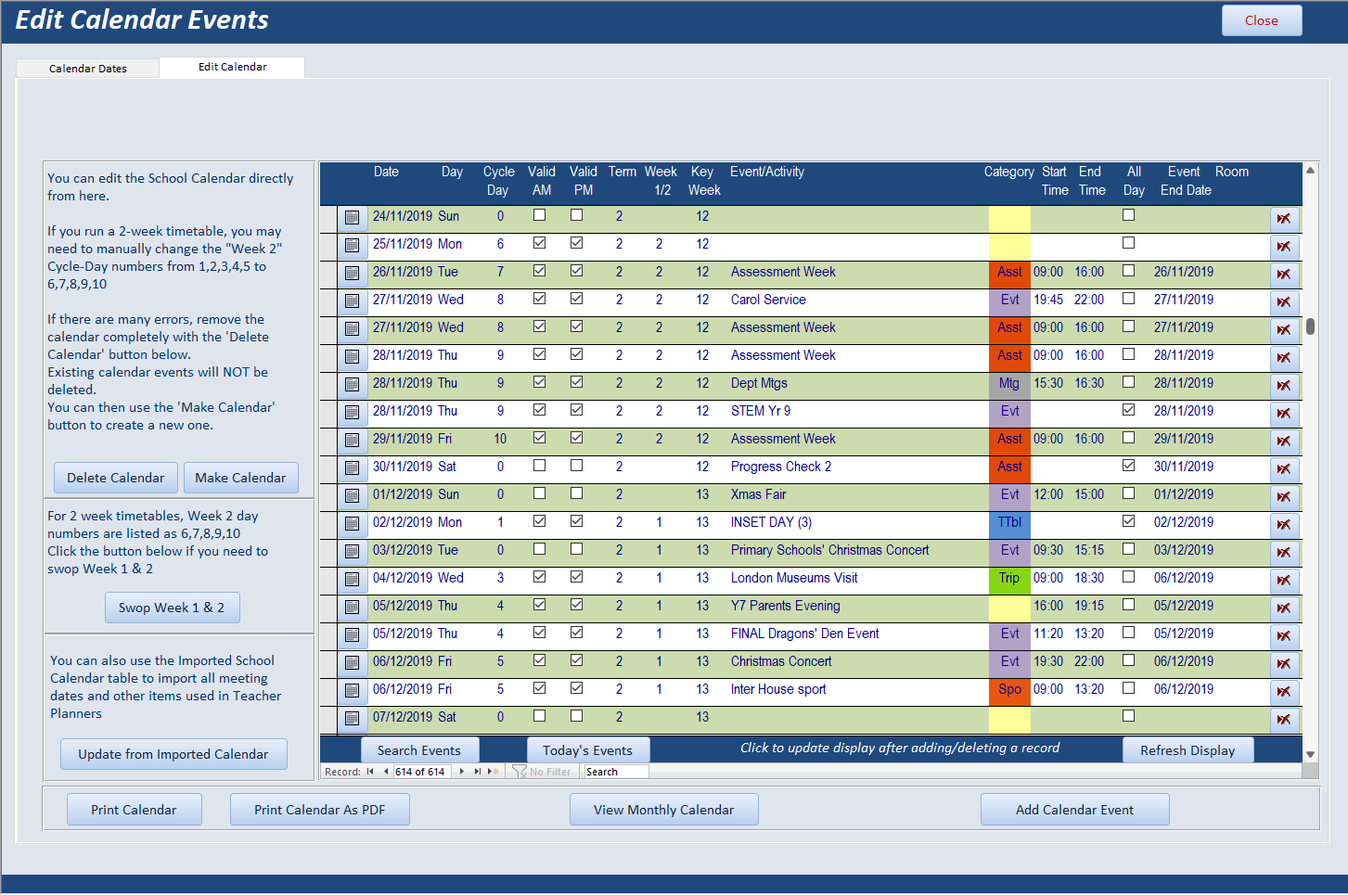Viewport: 1348px width, 896px height.
Task: Toggle Valid PM checkbox for London Museums Visit
Action: (576, 577)
